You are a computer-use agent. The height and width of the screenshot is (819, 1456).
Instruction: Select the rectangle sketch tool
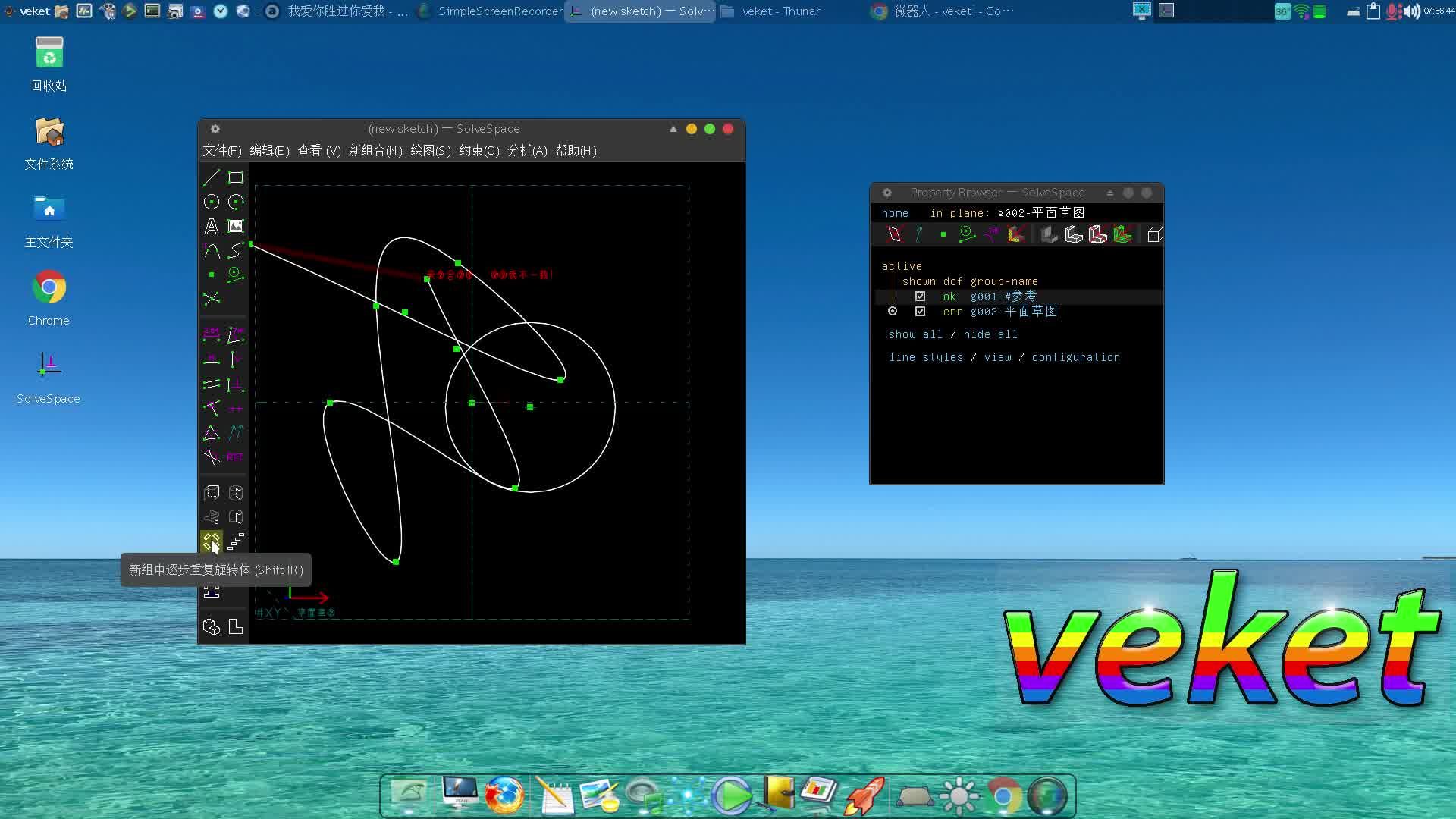236,177
